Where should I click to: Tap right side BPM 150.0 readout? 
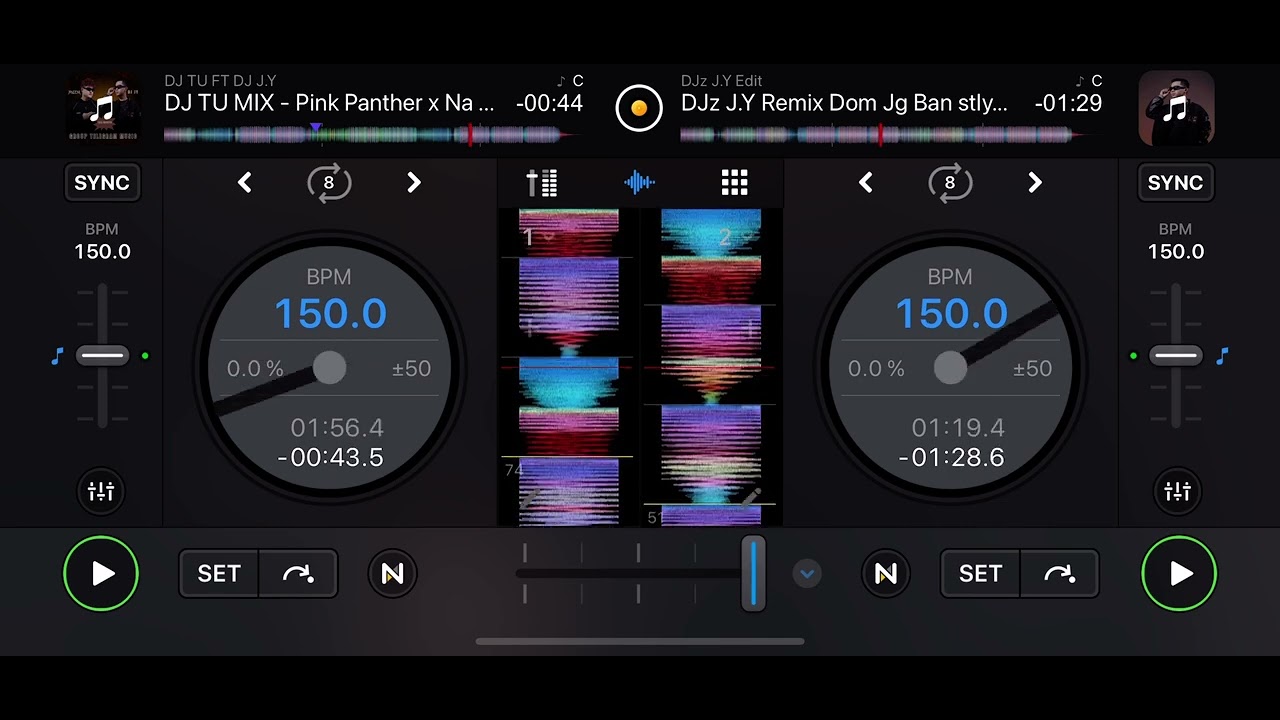[x=1176, y=252]
